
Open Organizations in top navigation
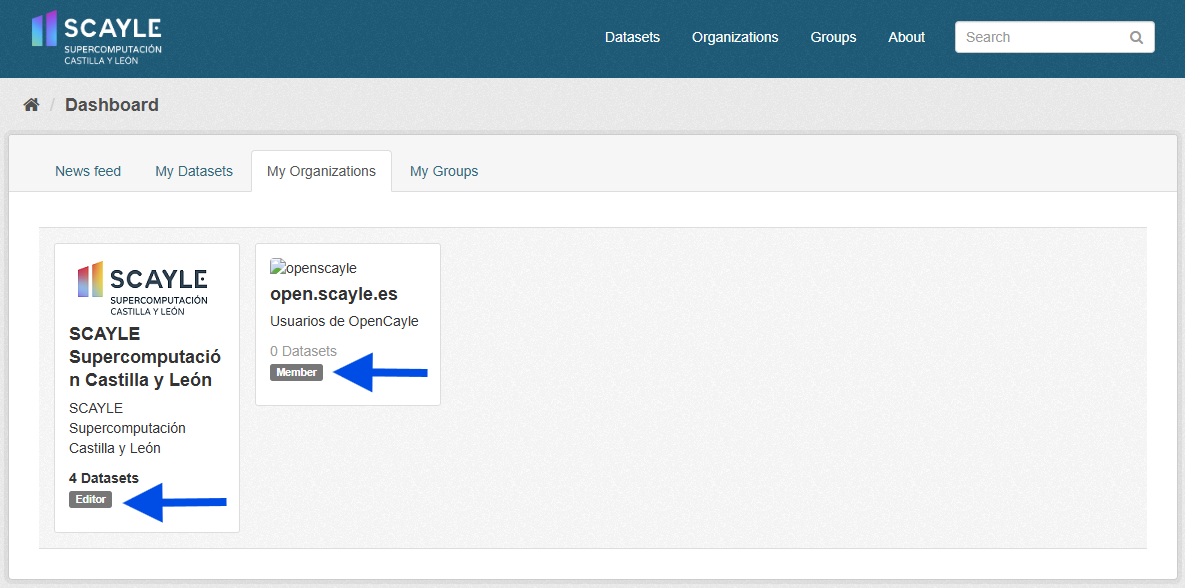coord(735,37)
